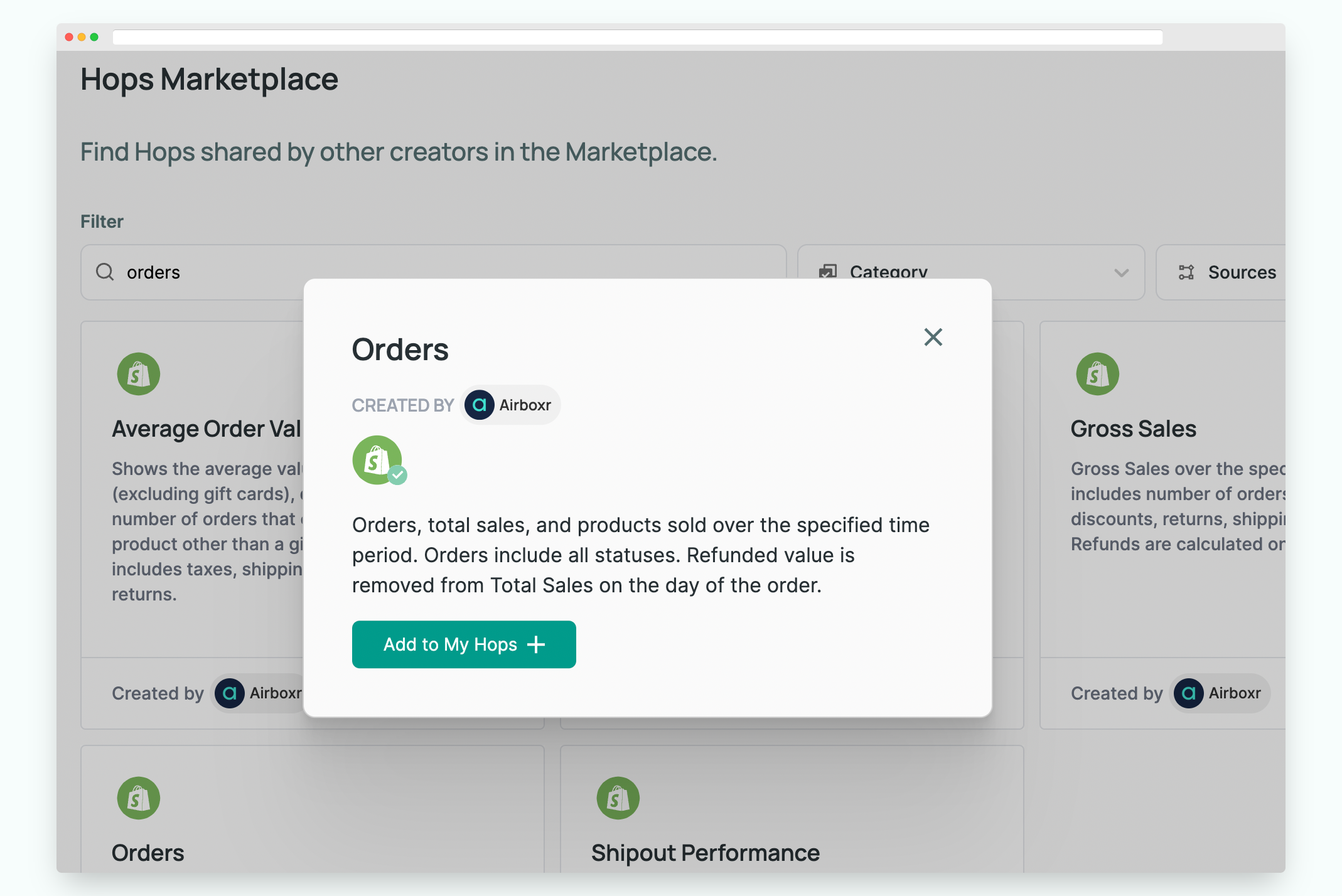
Task: Click the verified Shopify icon in the dialog
Action: pyautogui.click(x=379, y=461)
